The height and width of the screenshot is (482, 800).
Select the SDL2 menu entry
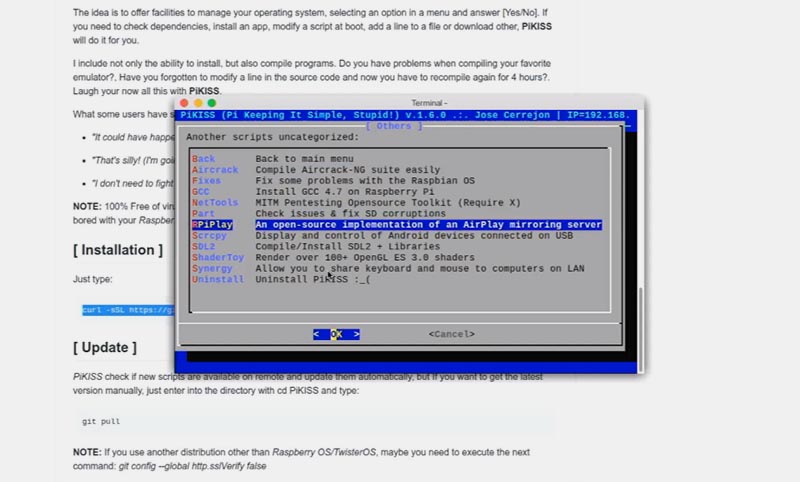point(204,246)
